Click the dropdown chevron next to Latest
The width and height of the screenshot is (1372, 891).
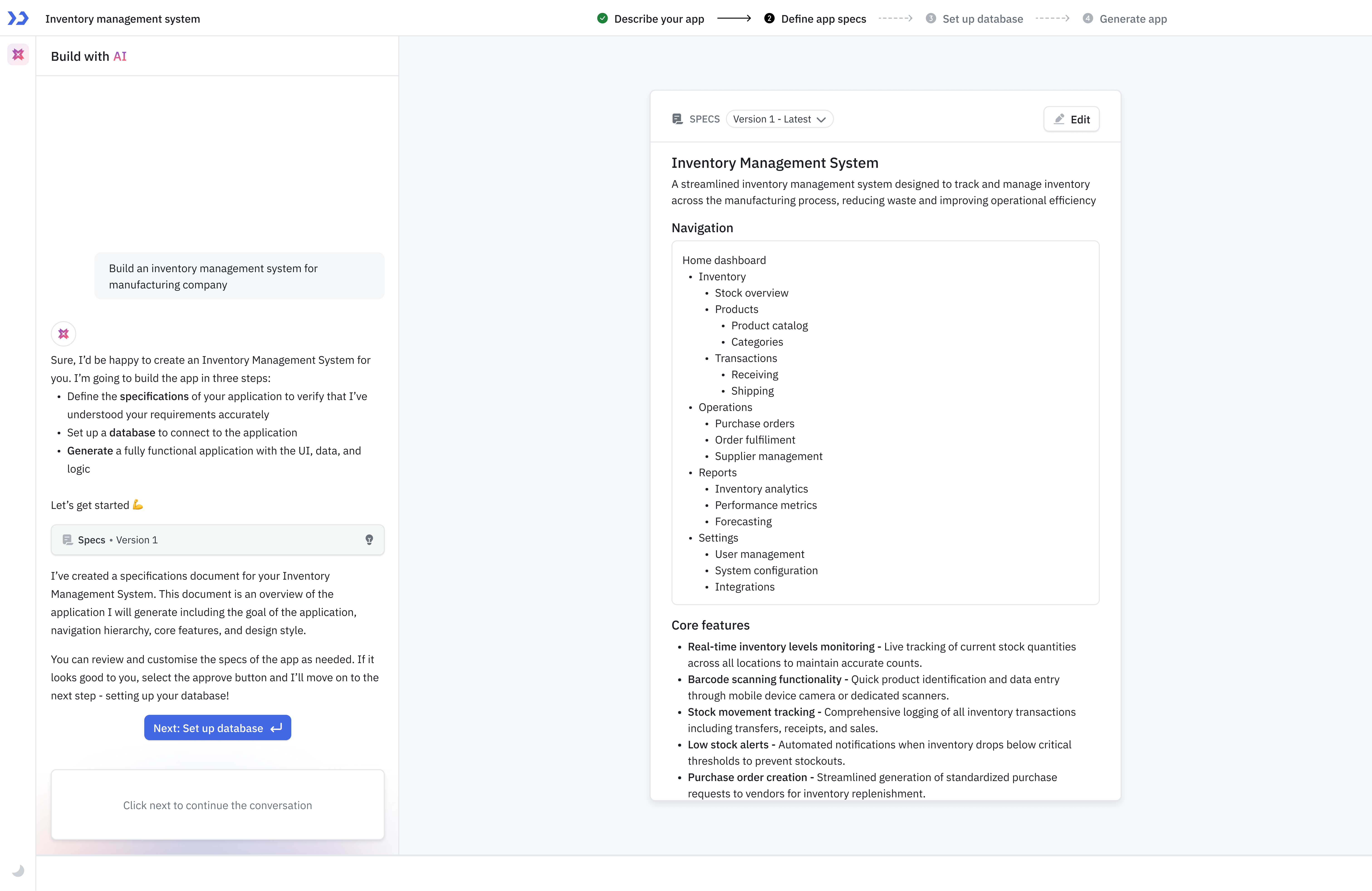click(x=821, y=119)
